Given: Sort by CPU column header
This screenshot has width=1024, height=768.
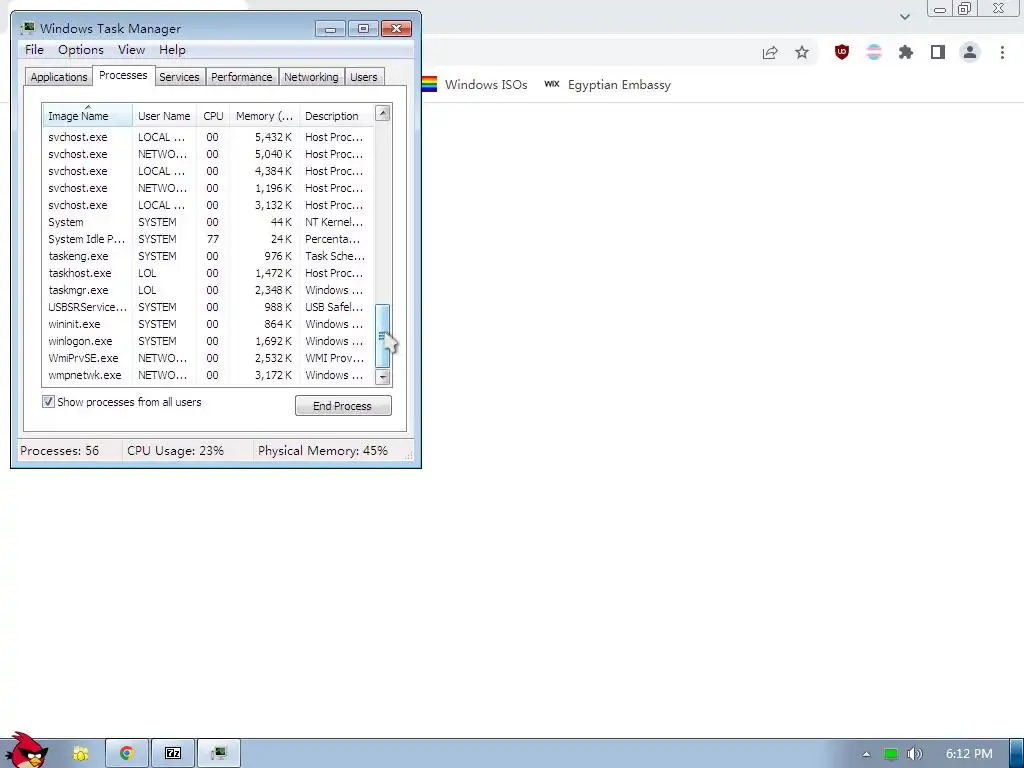Looking at the screenshot, I should click(213, 116).
